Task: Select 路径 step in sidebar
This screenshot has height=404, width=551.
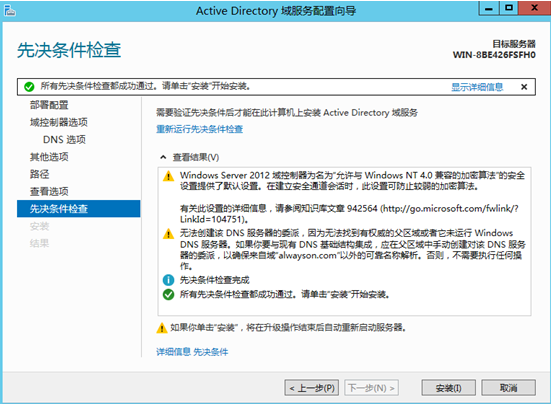Action: click(39, 174)
